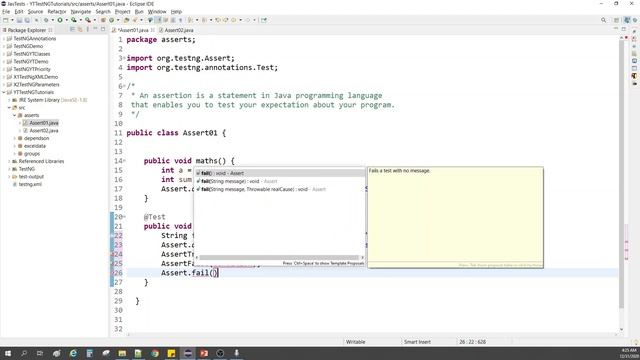This screenshot has height=360, width=640.
Task: Collapse the YTTestNGTutorials project
Action: click(x=4, y=92)
